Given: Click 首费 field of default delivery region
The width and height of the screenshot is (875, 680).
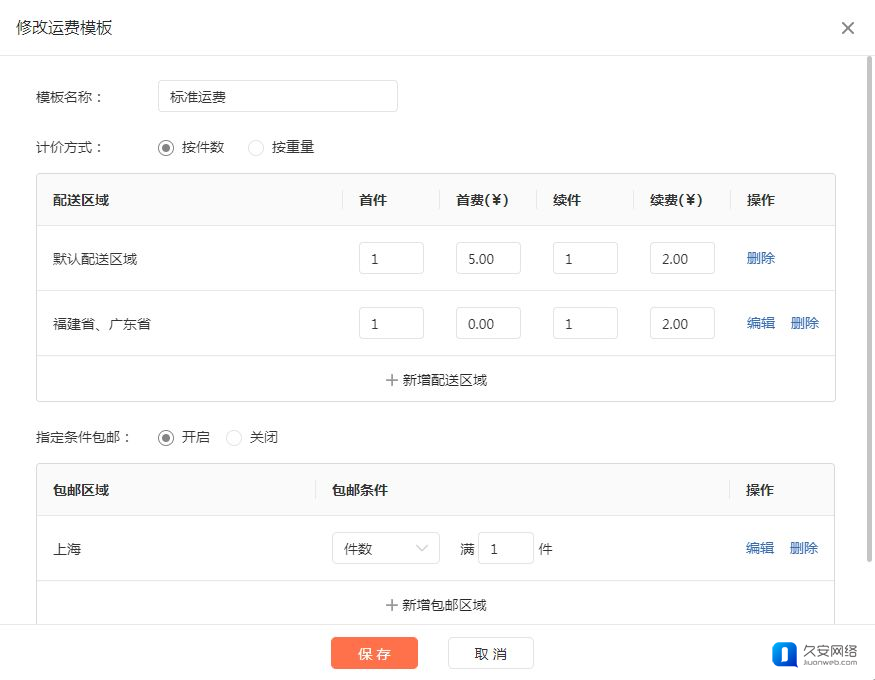Looking at the screenshot, I should (x=488, y=258).
